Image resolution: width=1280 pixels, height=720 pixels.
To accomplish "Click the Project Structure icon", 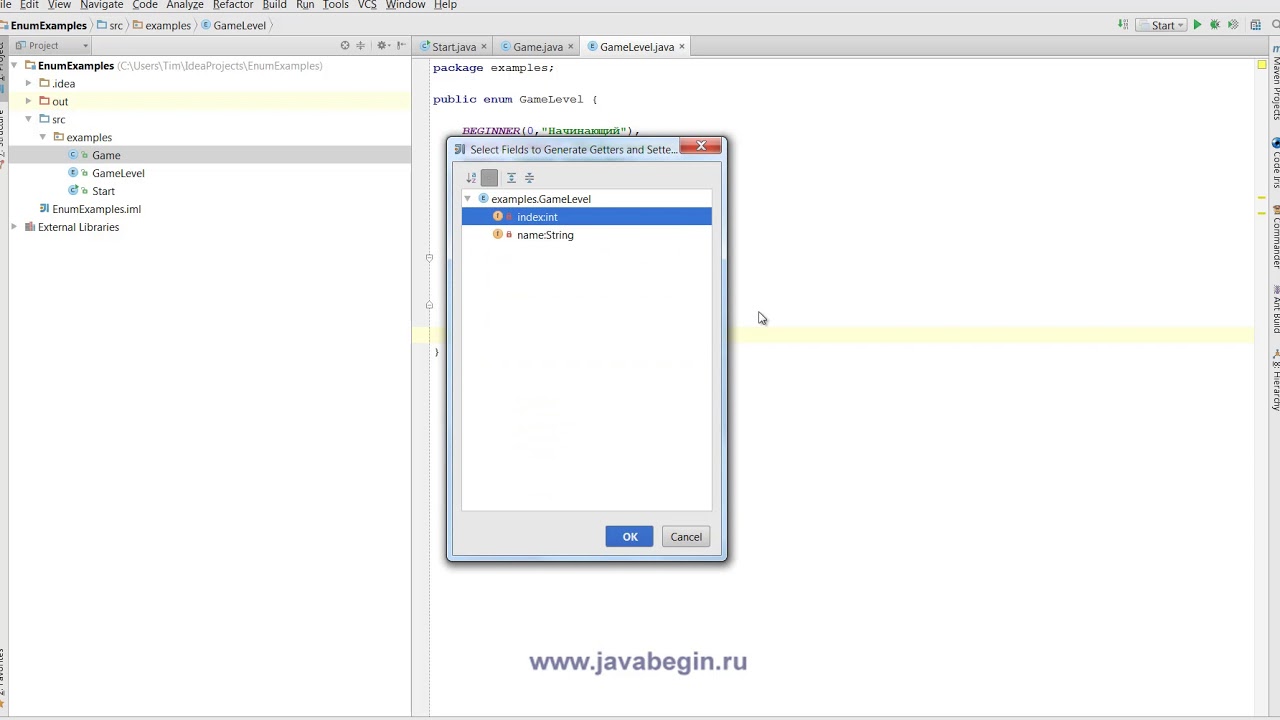I will (x=1255, y=25).
